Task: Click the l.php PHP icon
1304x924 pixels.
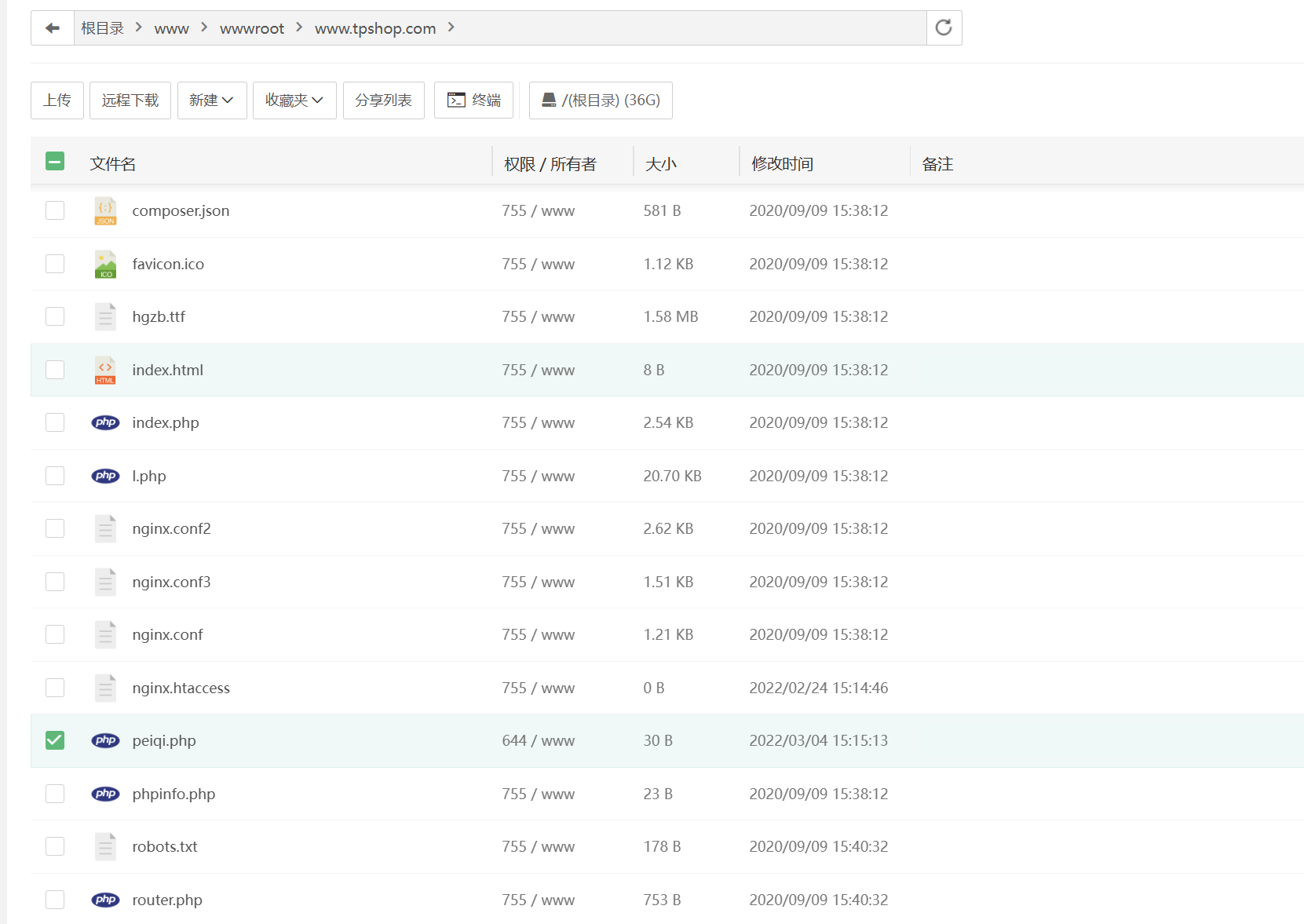Action: click(105, 477)
